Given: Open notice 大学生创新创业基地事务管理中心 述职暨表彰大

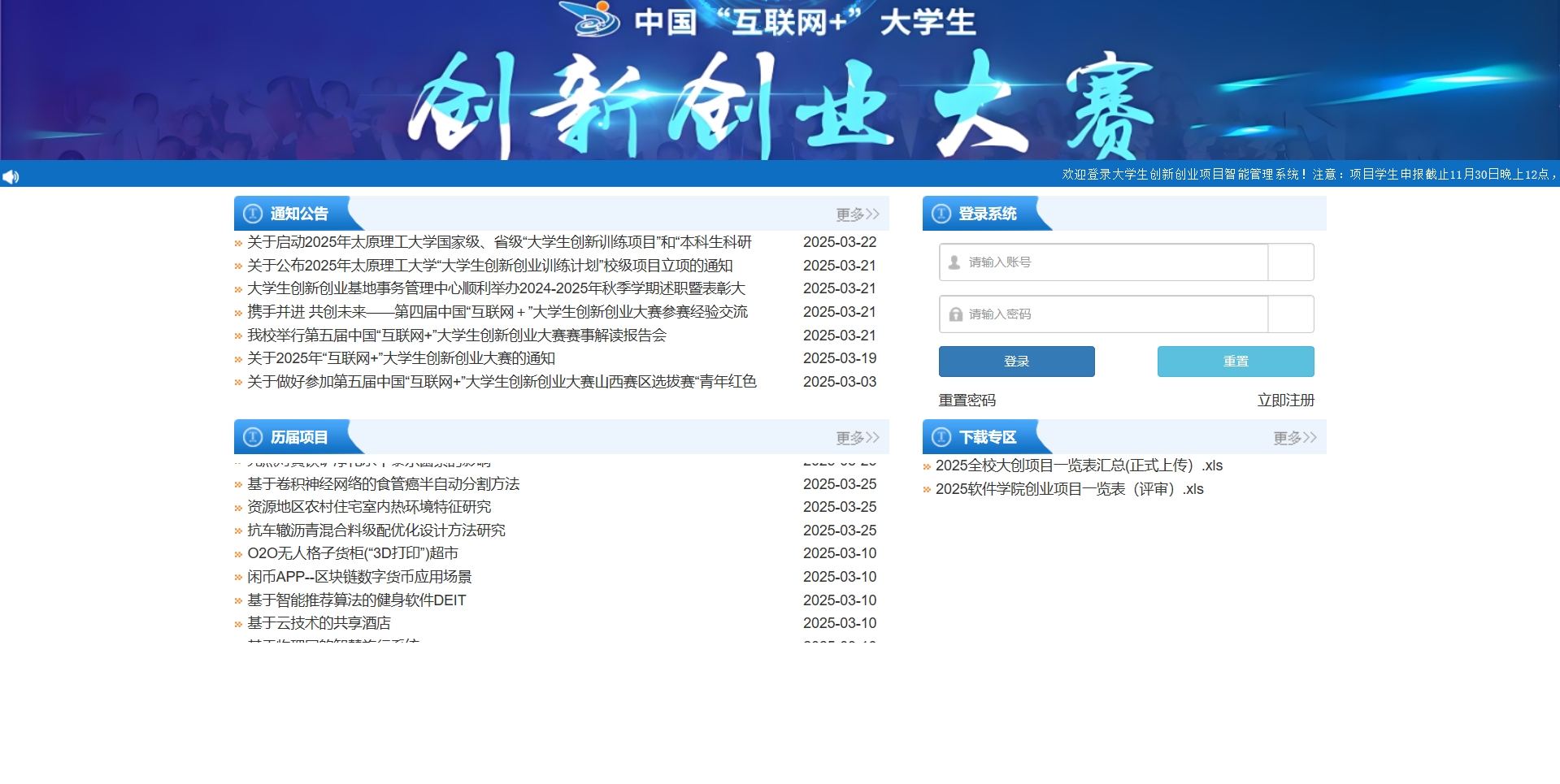Looking at the screenshot, I should coord(496,288).
